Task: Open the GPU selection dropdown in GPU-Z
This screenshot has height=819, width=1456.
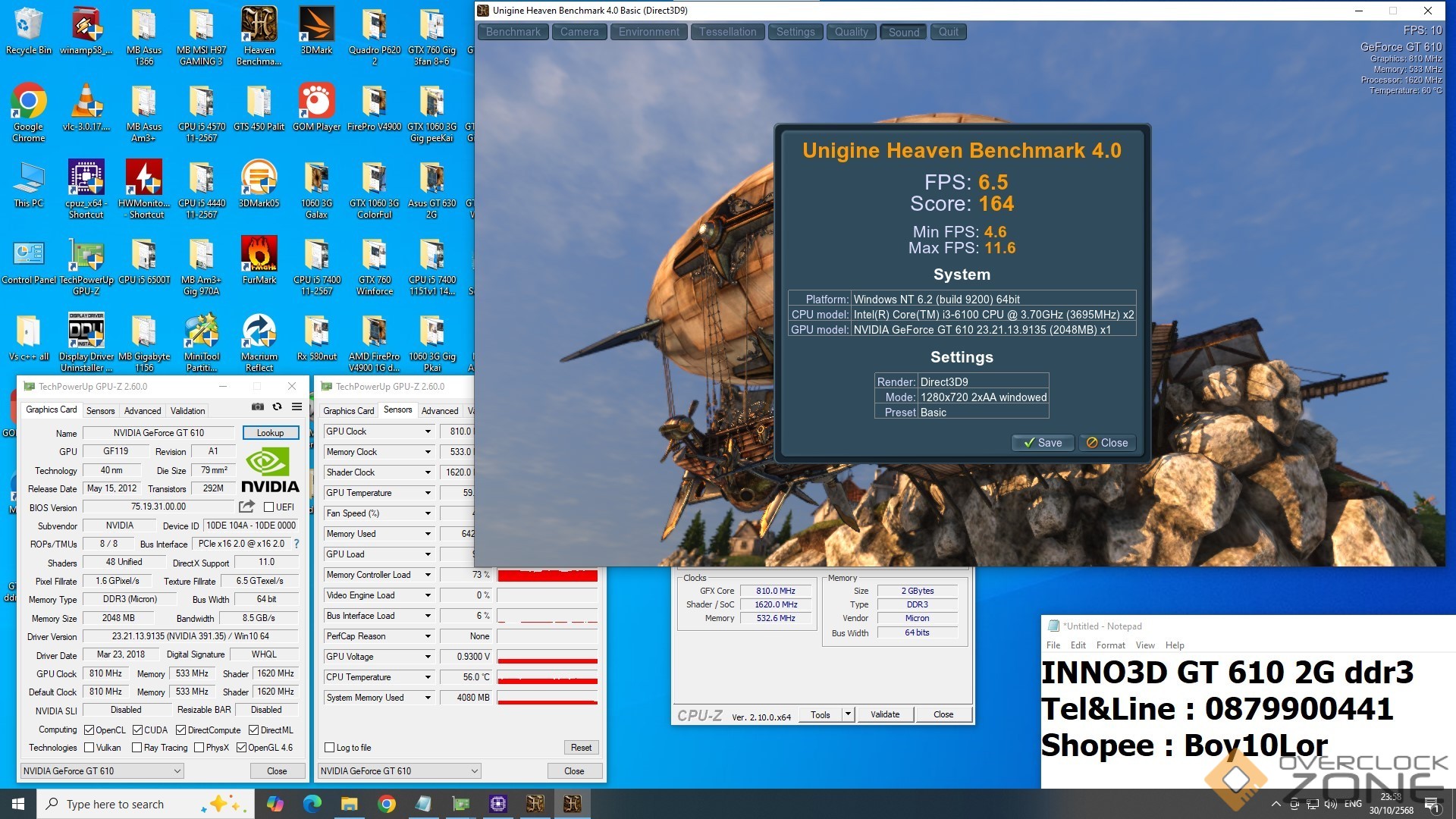Action: point(102,771)
